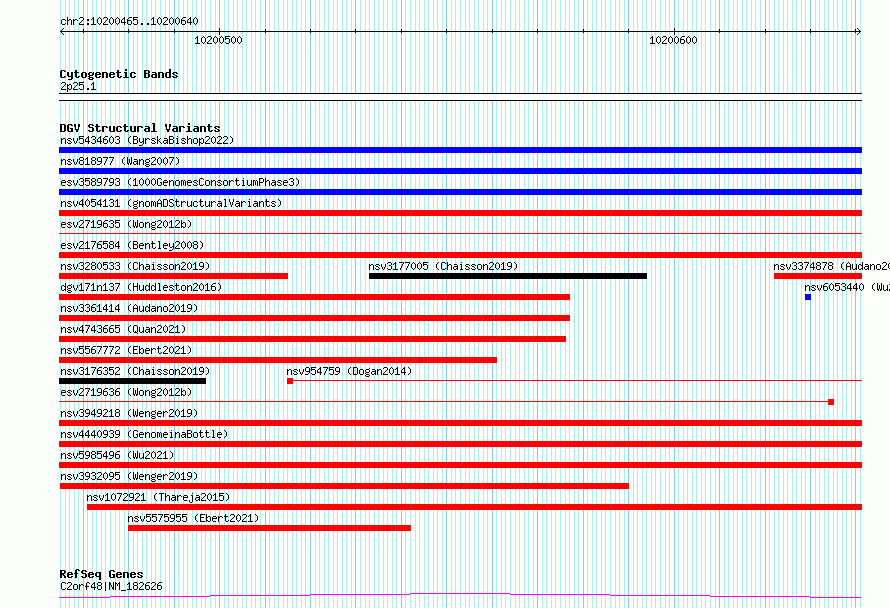
Task: Click the red bar under nsv5985496
Action: [460, 465]
